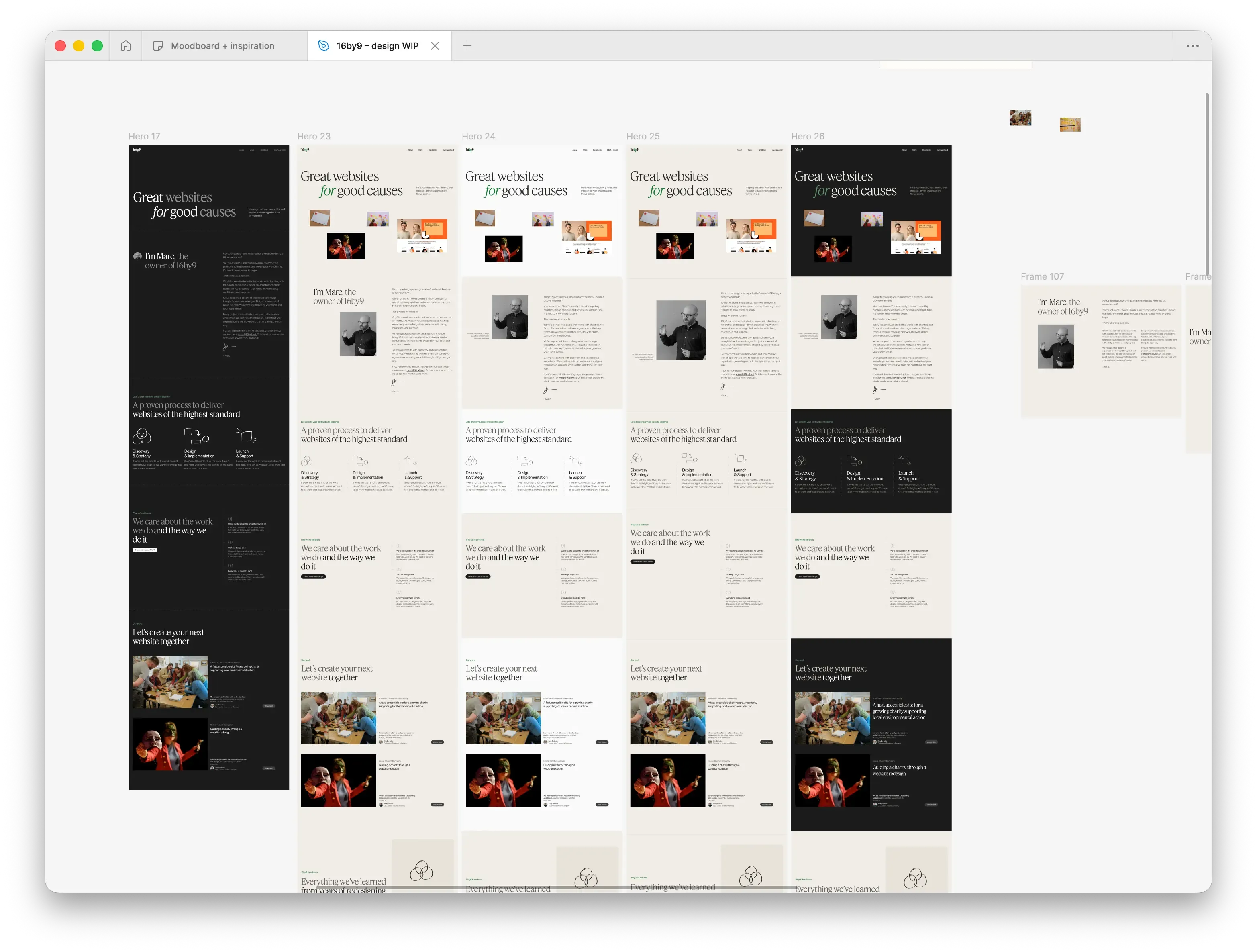The height and width of the screenshot is (952, 1257).
Task: Select the 16by9 – design WIP tab
Action: pyautogui.click(x=377, y=45)
